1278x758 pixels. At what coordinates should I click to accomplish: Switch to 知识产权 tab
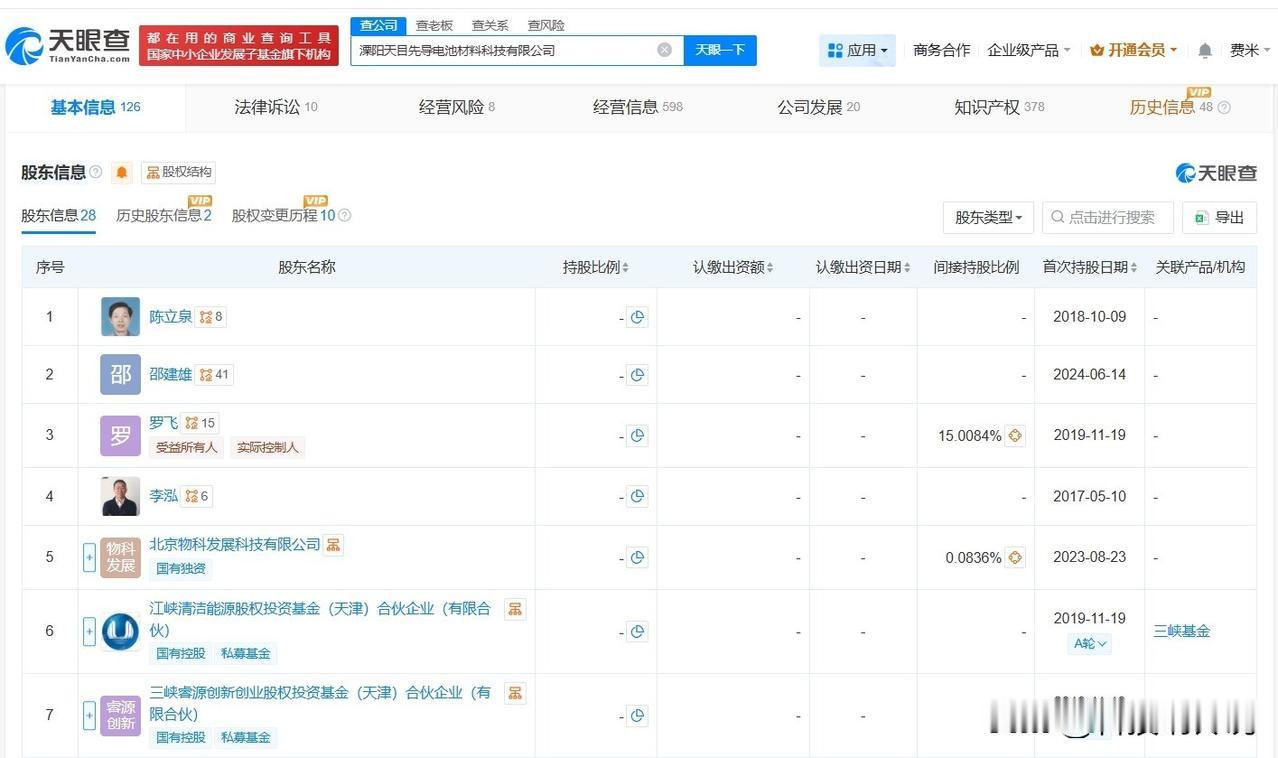point(999,107)
